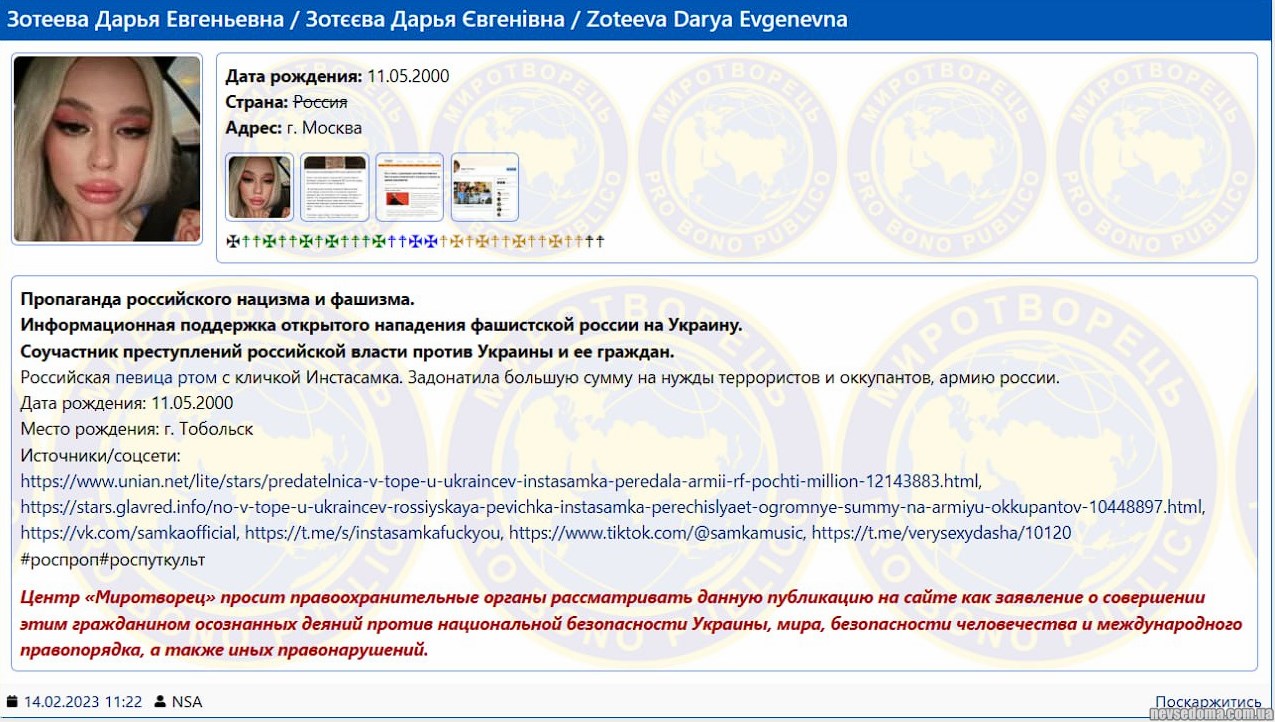Click the 'Поскаржитись' report link

coord(1208,702)
